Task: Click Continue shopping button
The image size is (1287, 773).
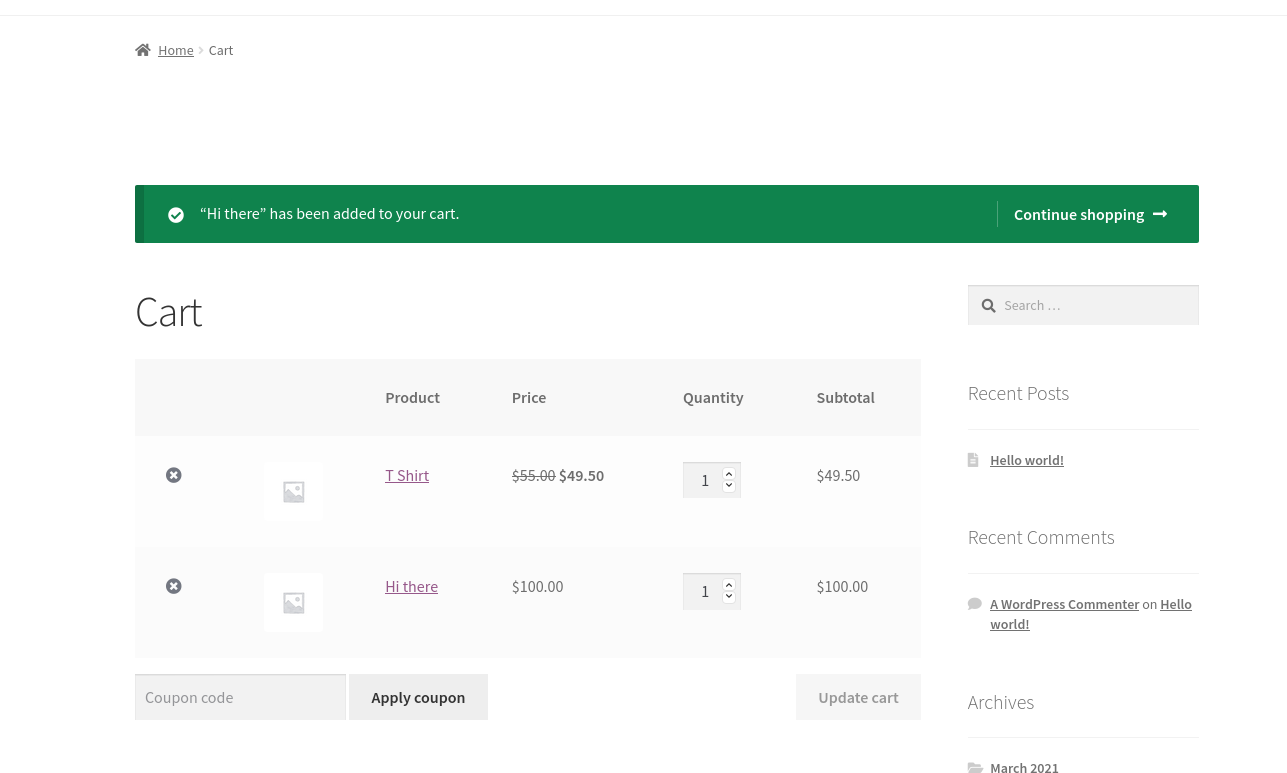Action: (x=1090, y=214)
